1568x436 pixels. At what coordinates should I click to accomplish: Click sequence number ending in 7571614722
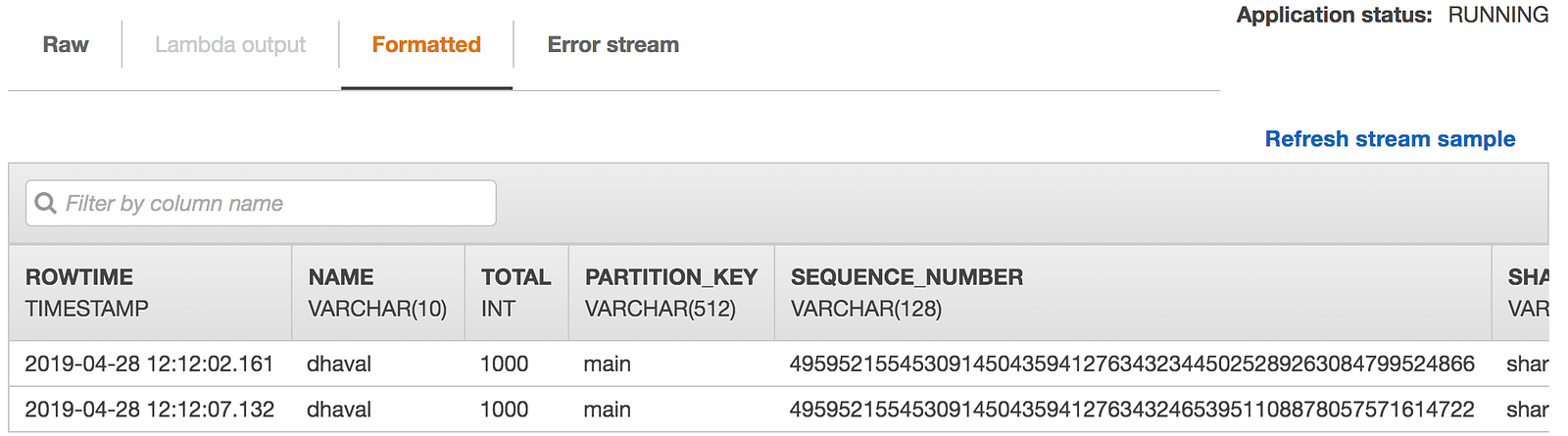(1132, 410)
